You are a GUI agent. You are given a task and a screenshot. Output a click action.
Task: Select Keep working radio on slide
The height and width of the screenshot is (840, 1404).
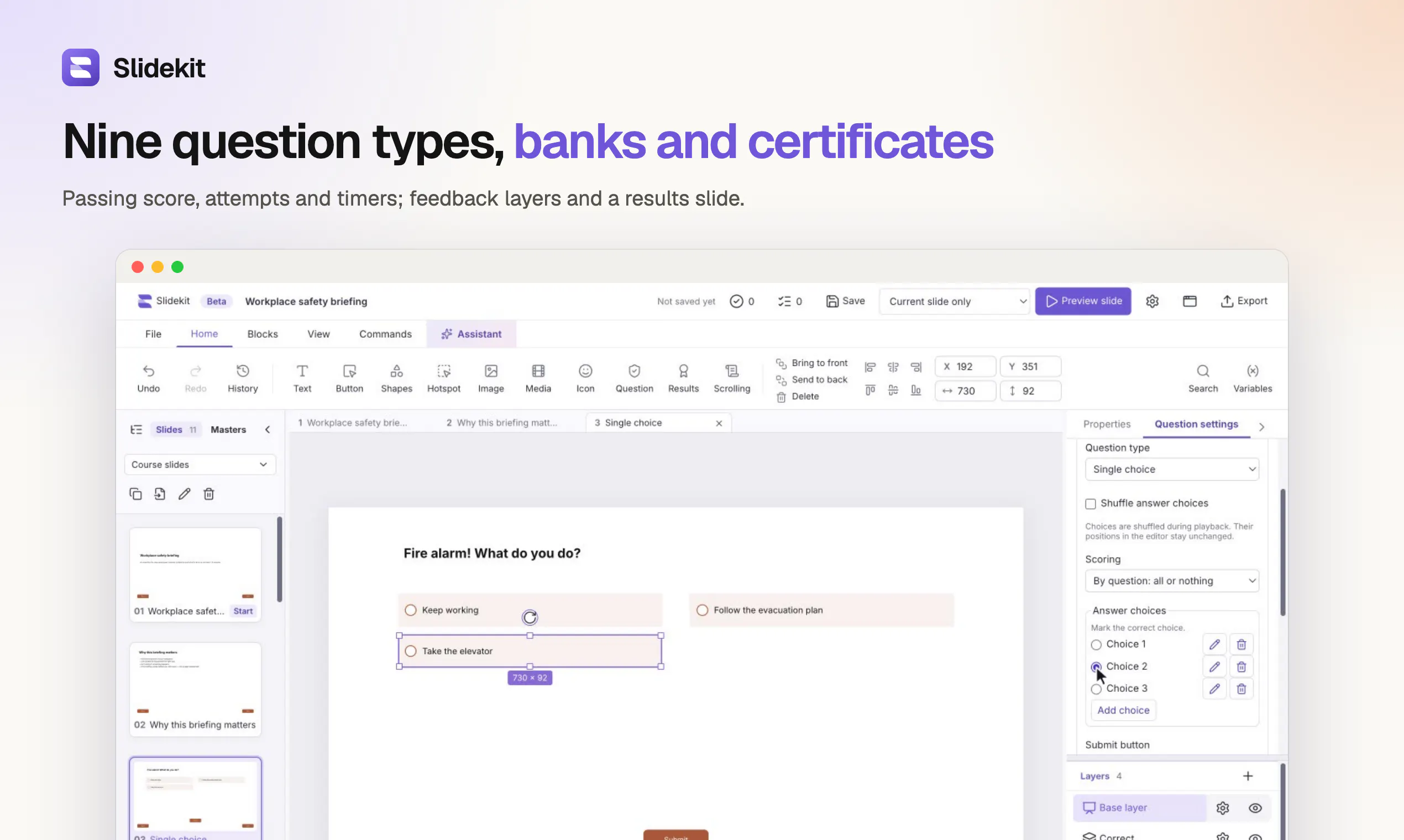411,610
